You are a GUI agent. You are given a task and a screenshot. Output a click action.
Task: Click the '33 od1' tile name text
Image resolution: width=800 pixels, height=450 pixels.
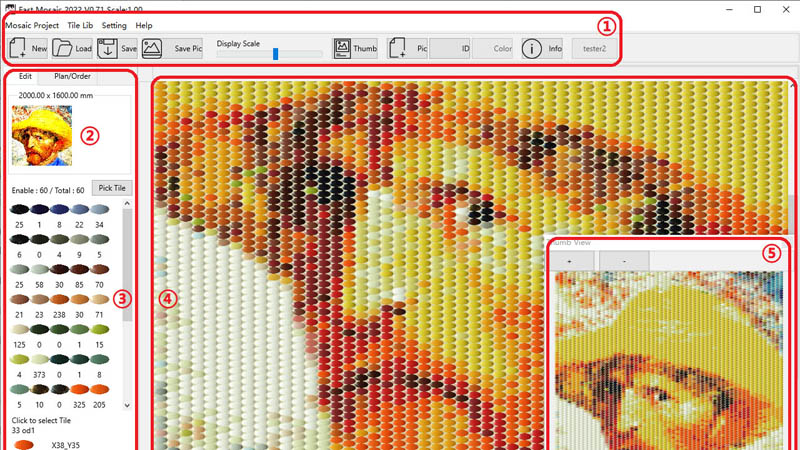(23, 431)
